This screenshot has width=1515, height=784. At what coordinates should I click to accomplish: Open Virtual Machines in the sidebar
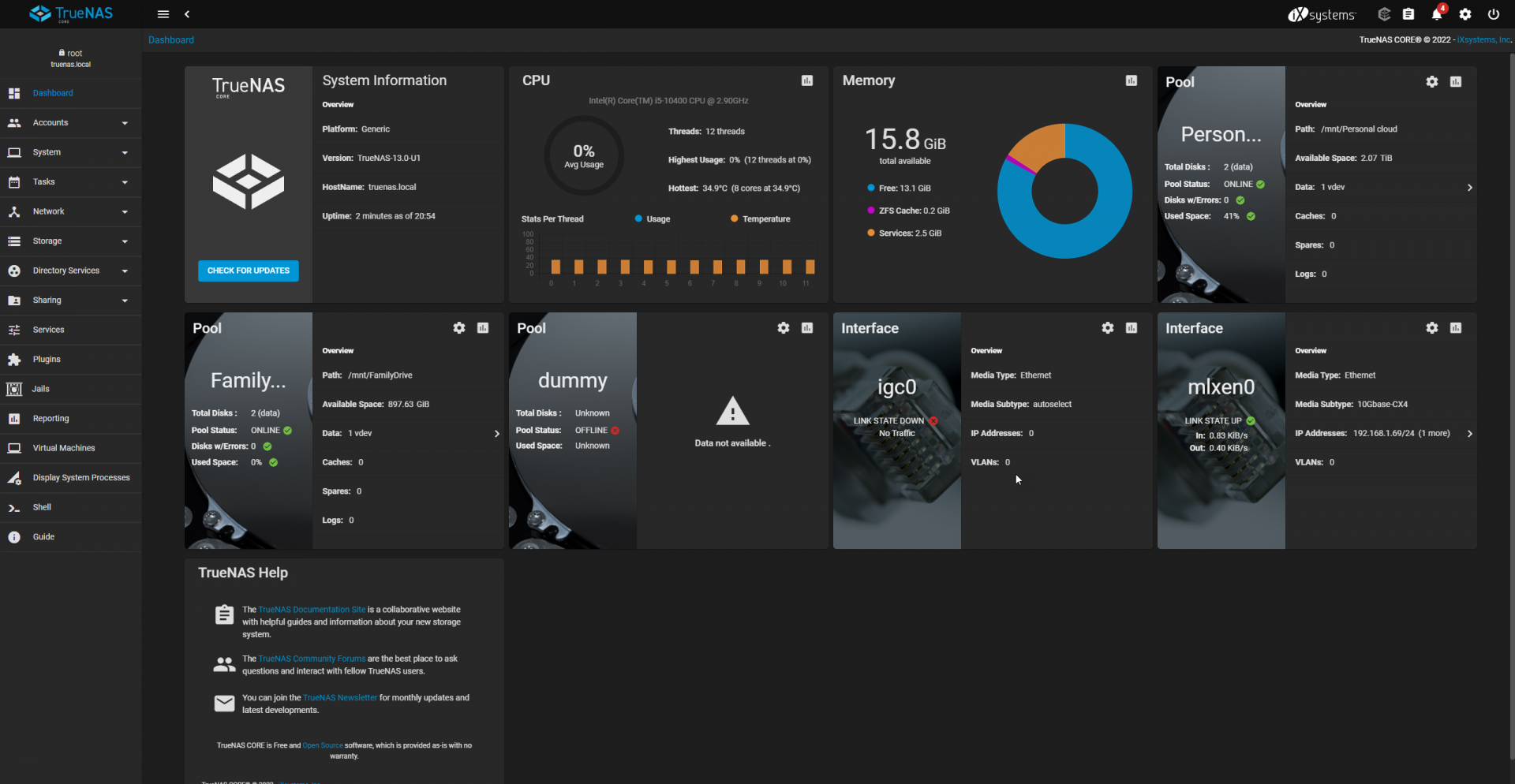point(71,448)
